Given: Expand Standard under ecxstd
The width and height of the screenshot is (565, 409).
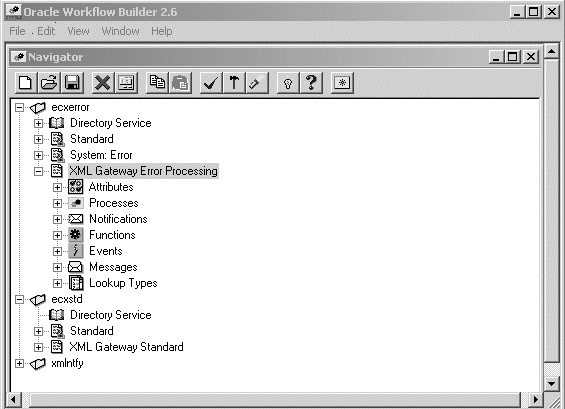Looking at the screenshot, I should [x=38, y=331].
